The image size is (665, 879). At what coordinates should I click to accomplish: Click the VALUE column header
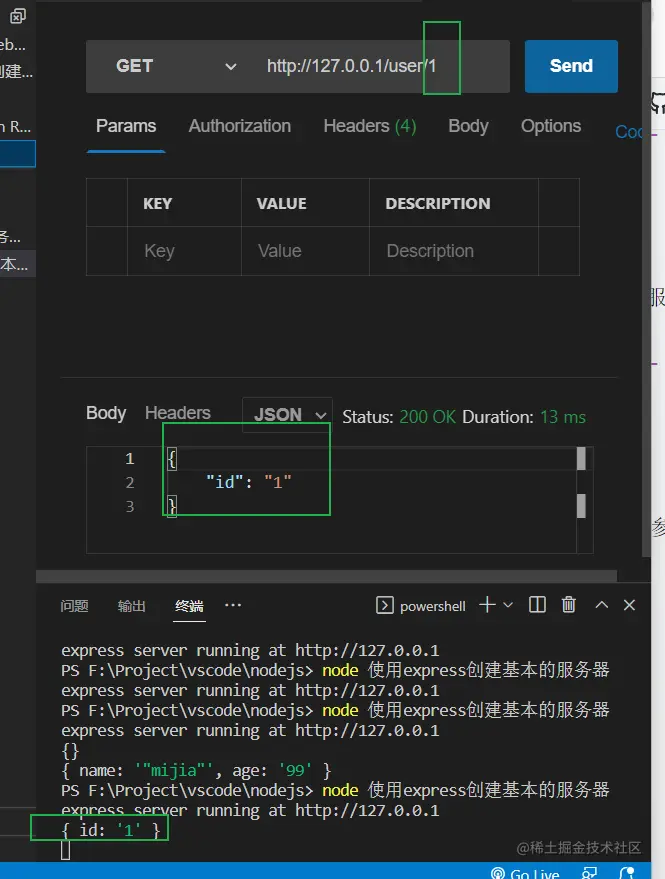[281, 203]
